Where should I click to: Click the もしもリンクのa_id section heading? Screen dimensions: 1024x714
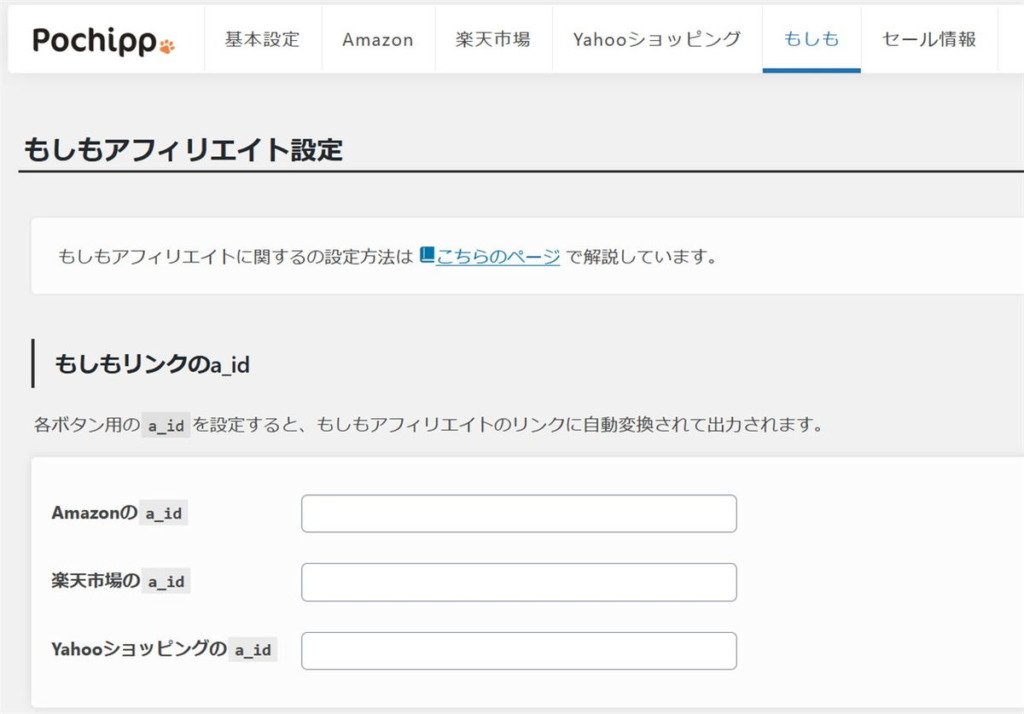tap(152, 364)
